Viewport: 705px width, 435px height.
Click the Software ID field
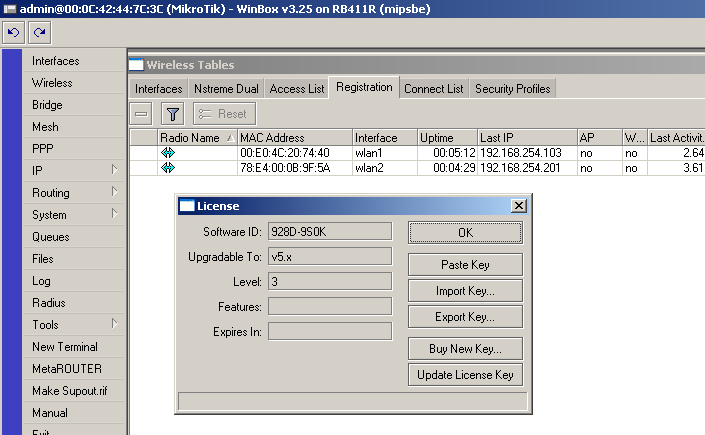(x=330, y=232)
